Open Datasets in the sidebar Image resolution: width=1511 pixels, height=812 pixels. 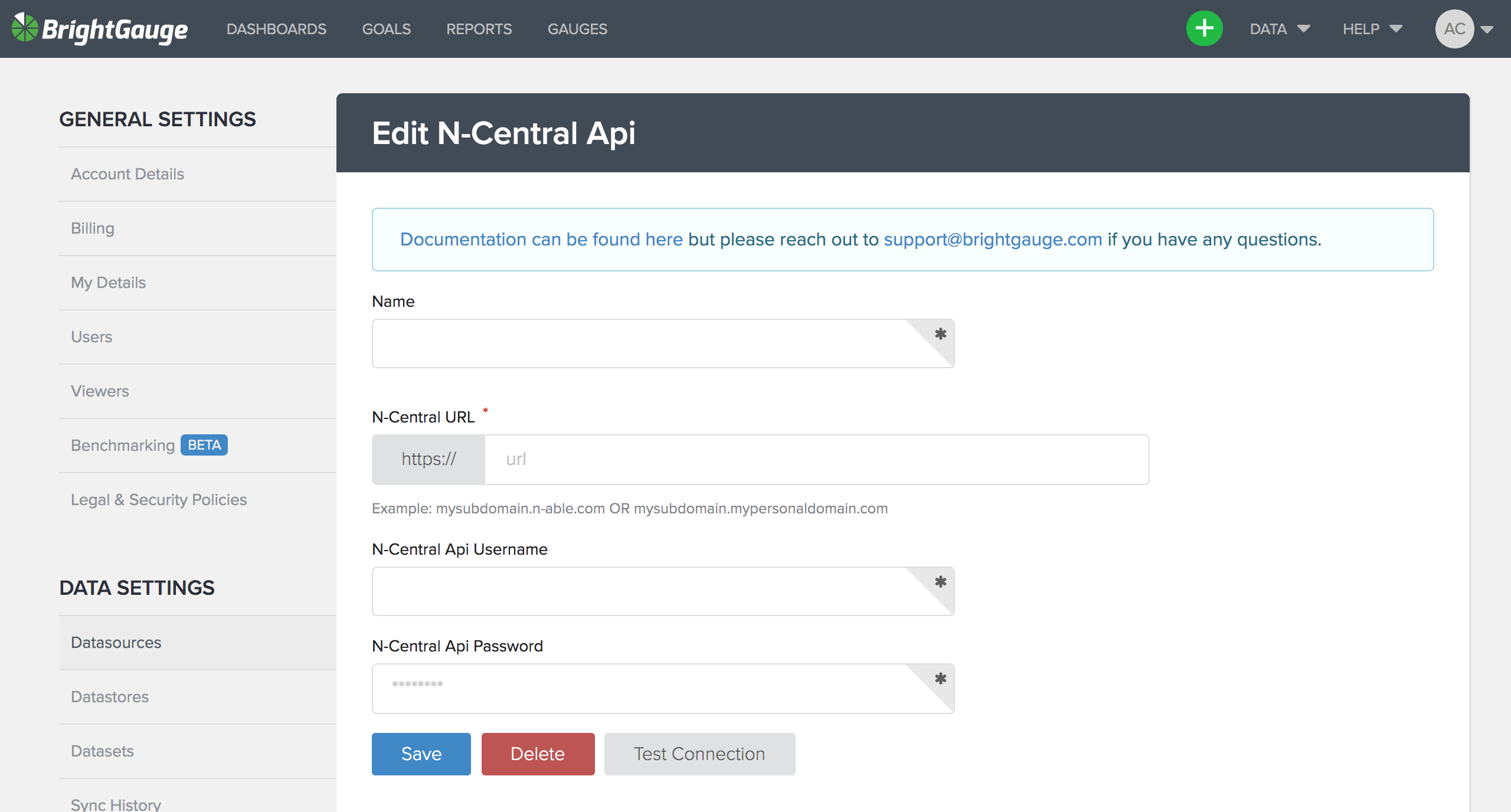(198, 751)
